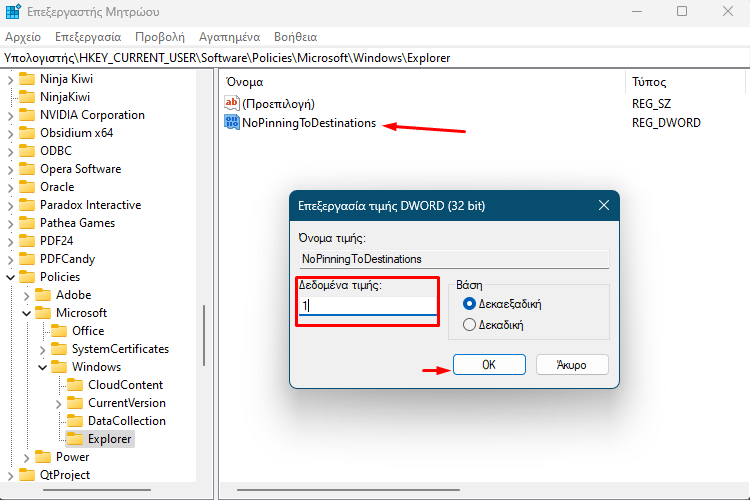Click the CurrentVersion folder icon

pos(75,403)
